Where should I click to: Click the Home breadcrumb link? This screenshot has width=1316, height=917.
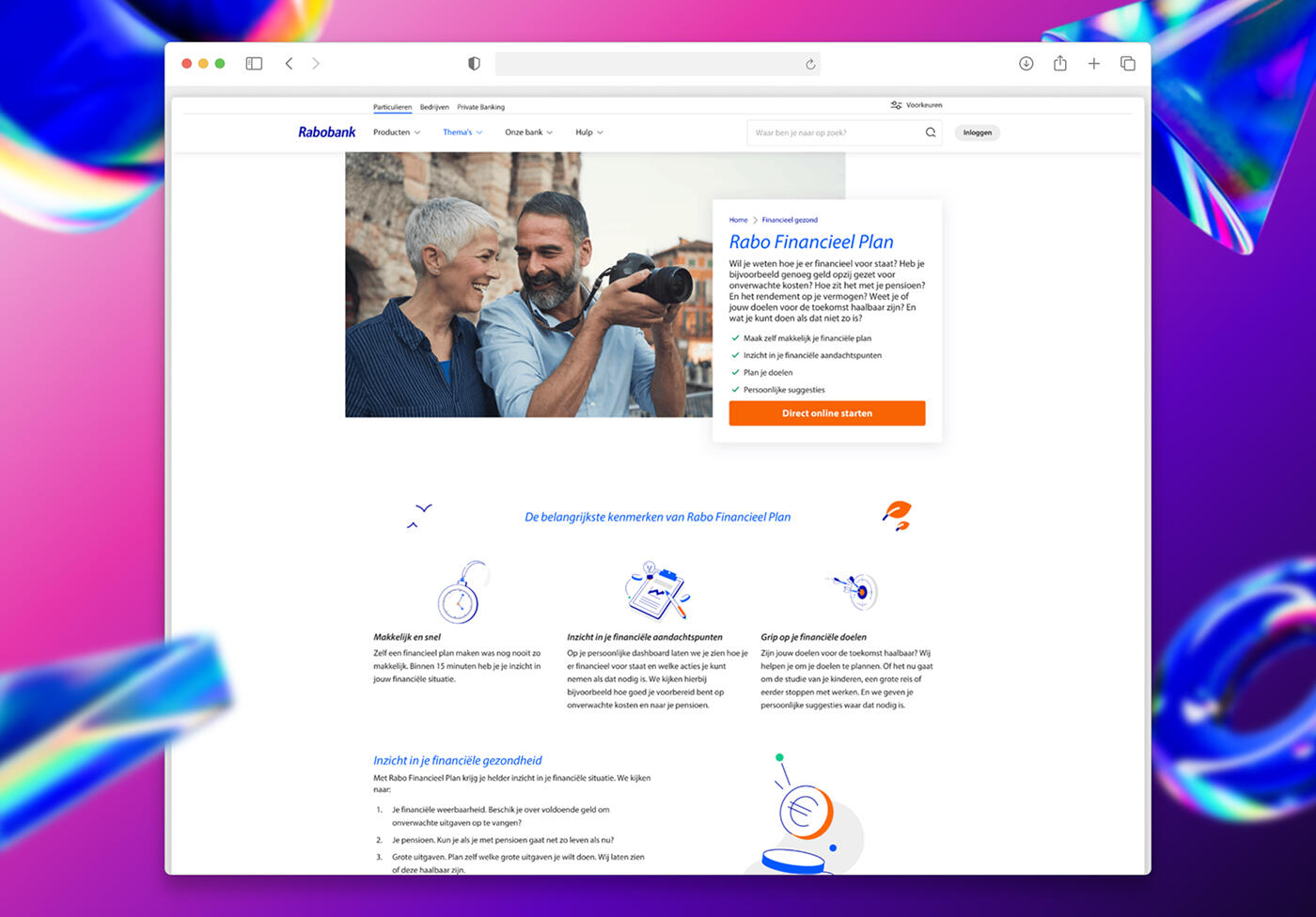coord(739,220)
